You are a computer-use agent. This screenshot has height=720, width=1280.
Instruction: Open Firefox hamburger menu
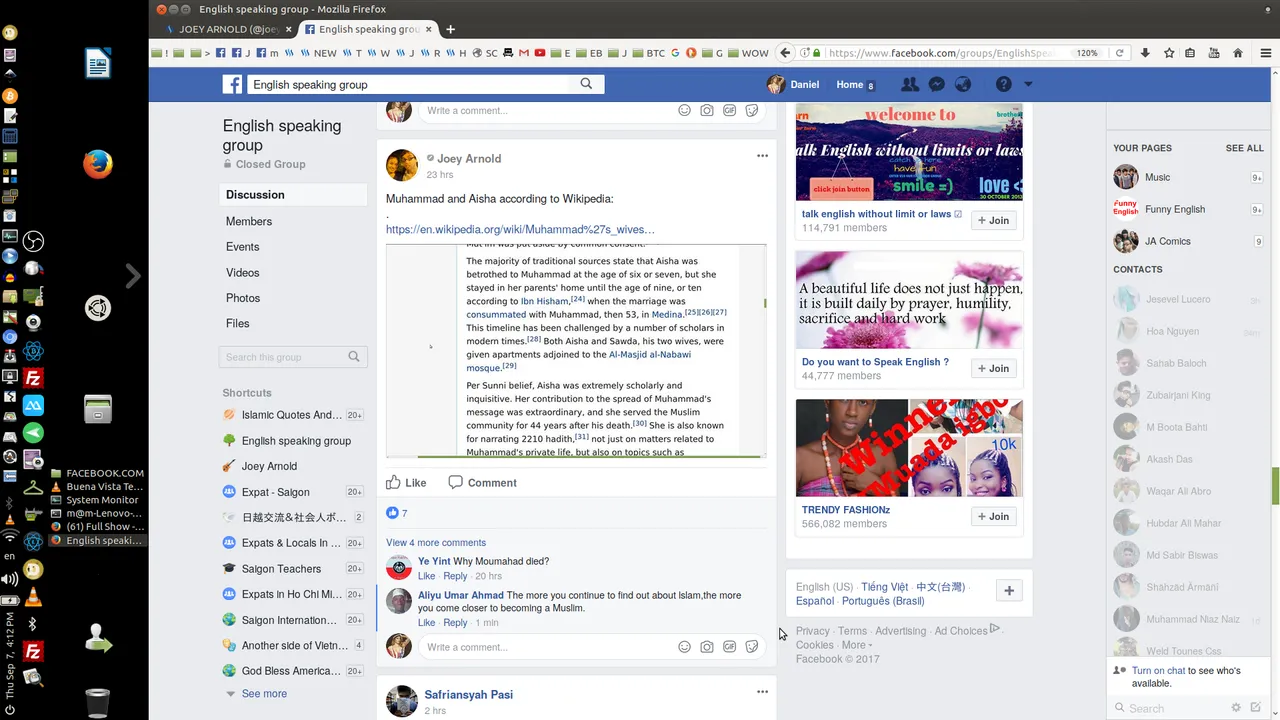coord(1265,53)
